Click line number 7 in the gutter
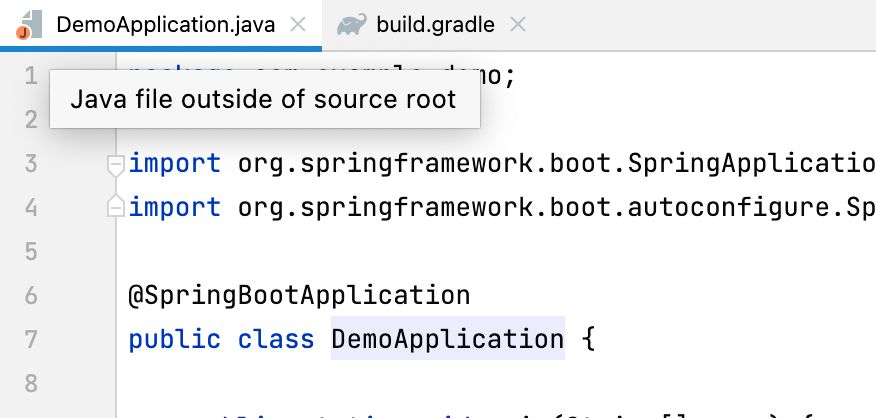The width and height of the screenshot is (876, 418). [x=31, y=339]
